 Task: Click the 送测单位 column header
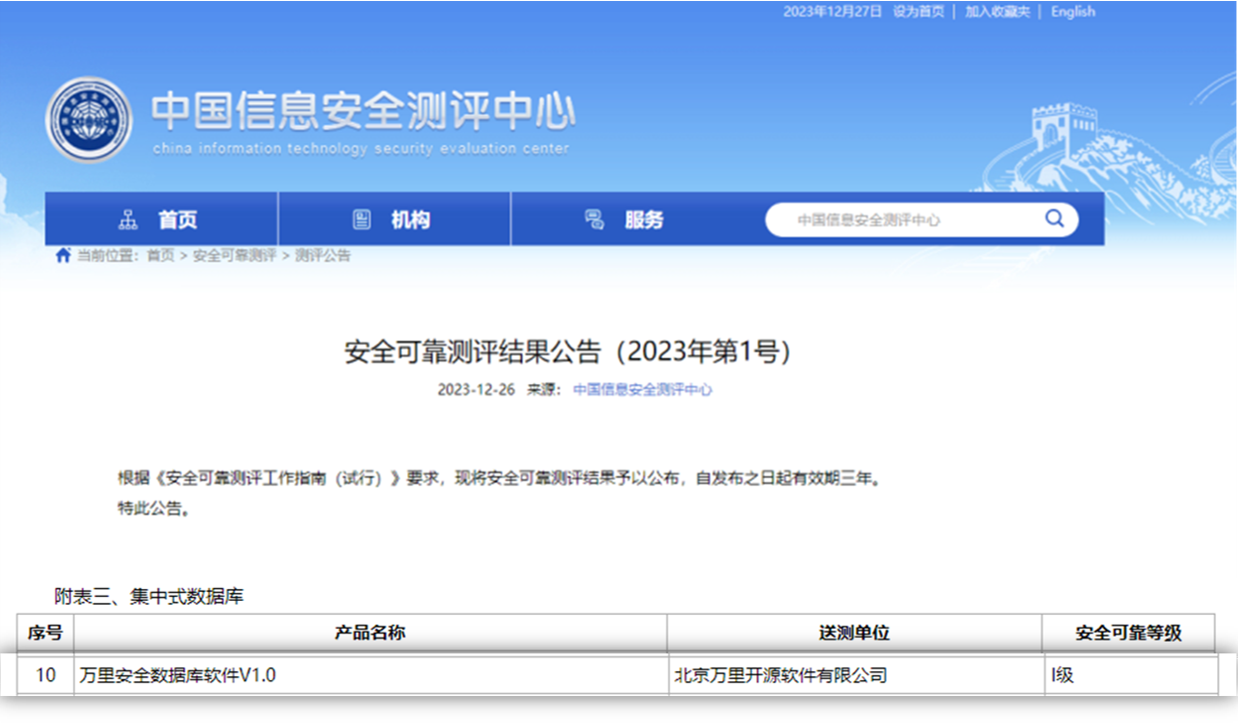(854, 633)
